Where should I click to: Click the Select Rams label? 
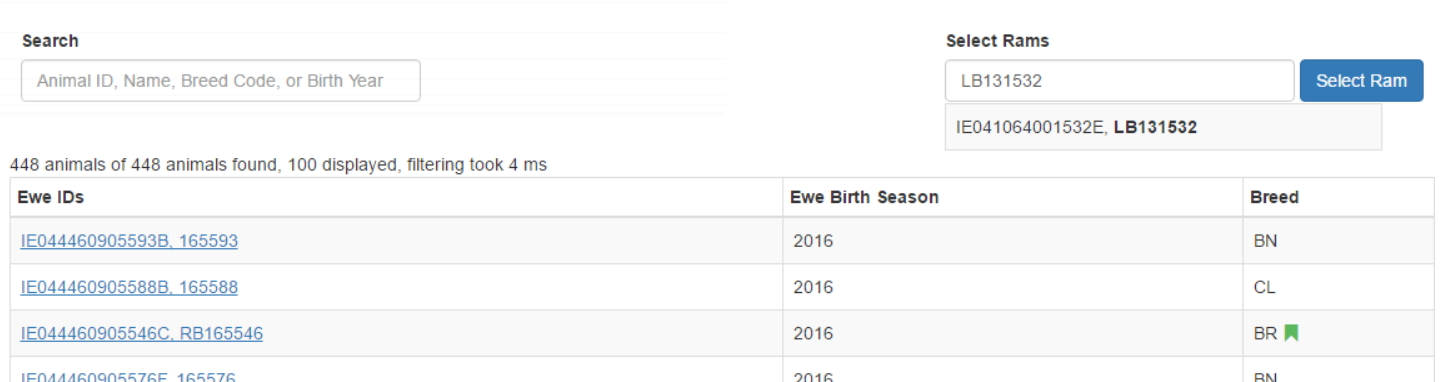[x=997, y=41]
